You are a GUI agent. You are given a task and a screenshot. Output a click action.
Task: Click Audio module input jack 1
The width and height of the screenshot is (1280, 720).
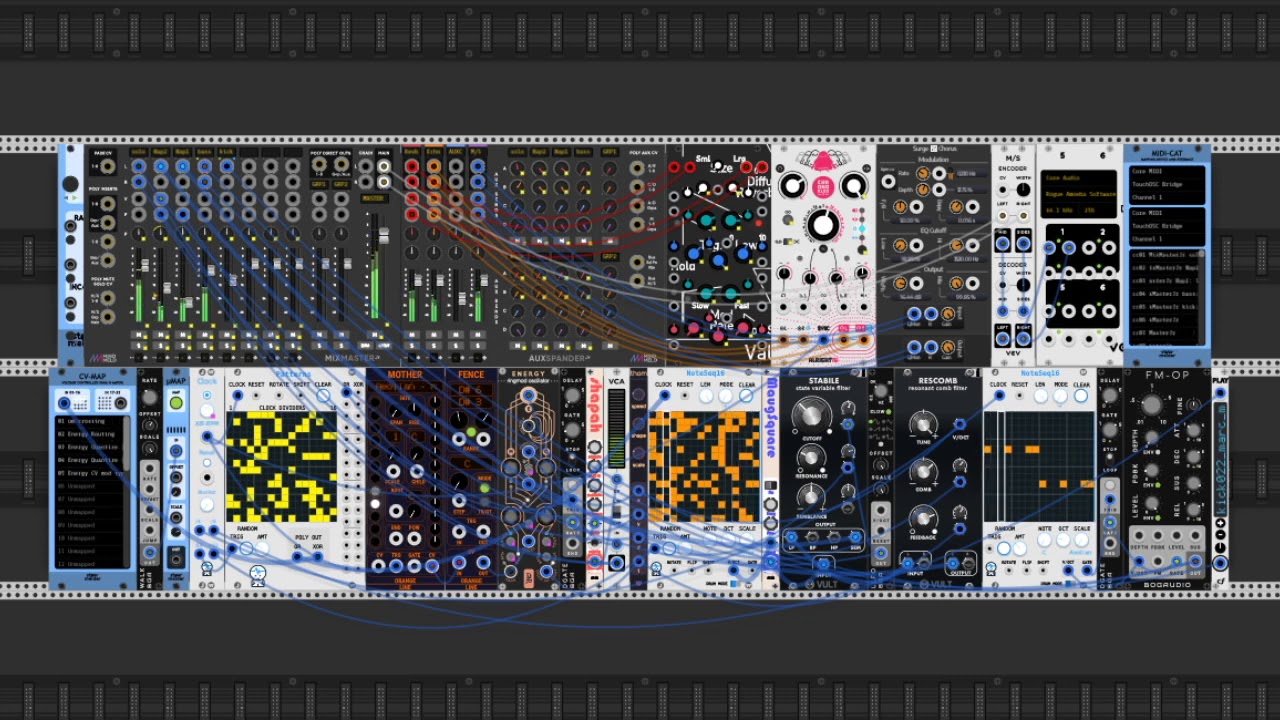point(1049,248)
